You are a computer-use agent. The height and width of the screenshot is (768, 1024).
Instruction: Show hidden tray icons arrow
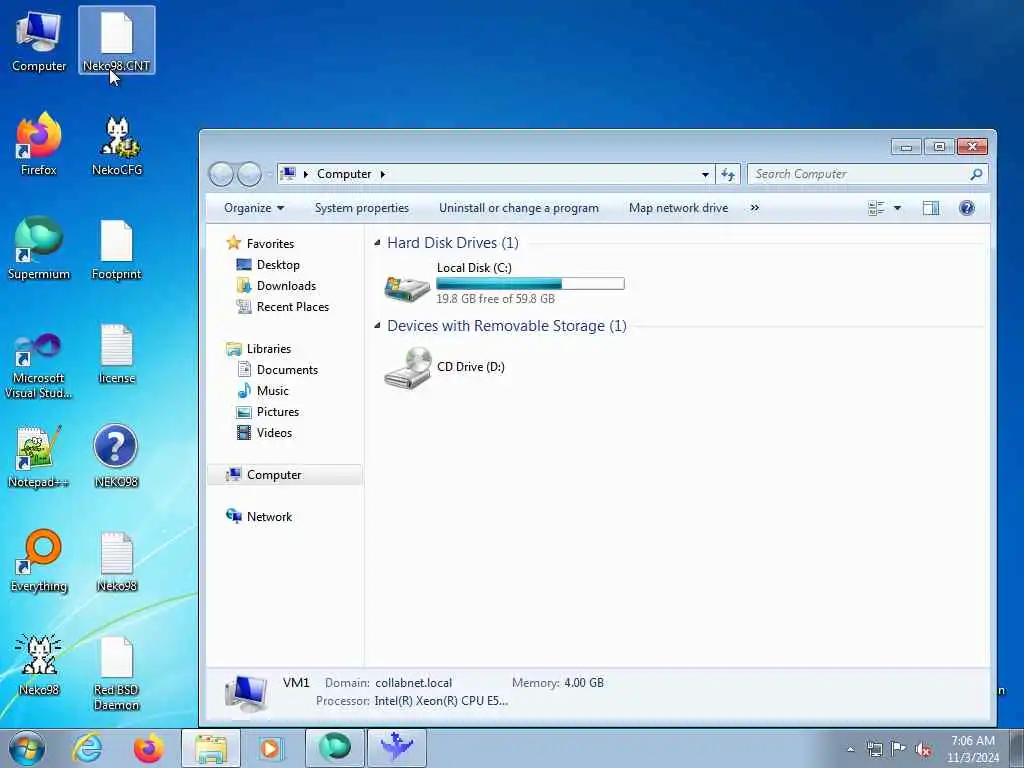pyautogui.click(x=850, y=750)
